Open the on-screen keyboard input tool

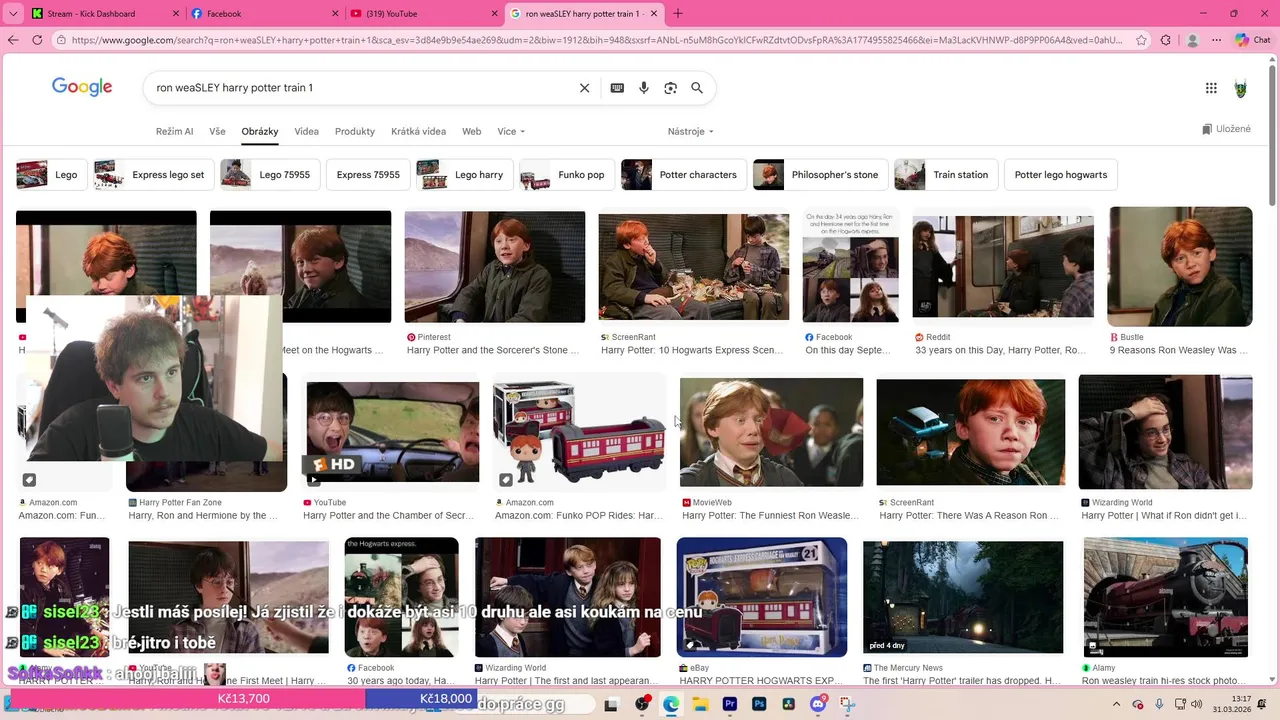(x=617, y=88)
